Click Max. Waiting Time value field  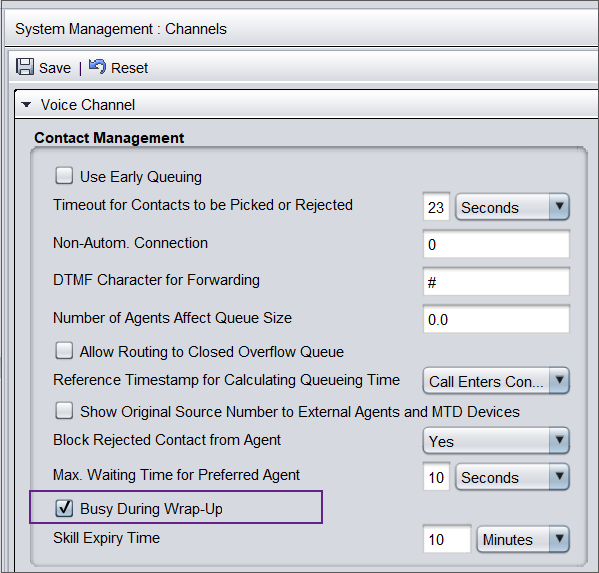pyautogui.click(x=436, y=476)
